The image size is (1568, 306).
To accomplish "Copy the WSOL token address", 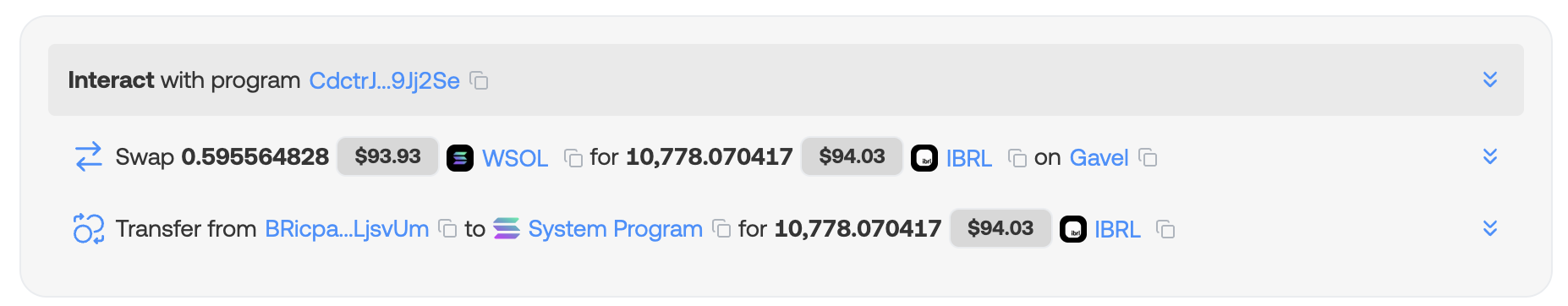I will [x=573, y=158].
